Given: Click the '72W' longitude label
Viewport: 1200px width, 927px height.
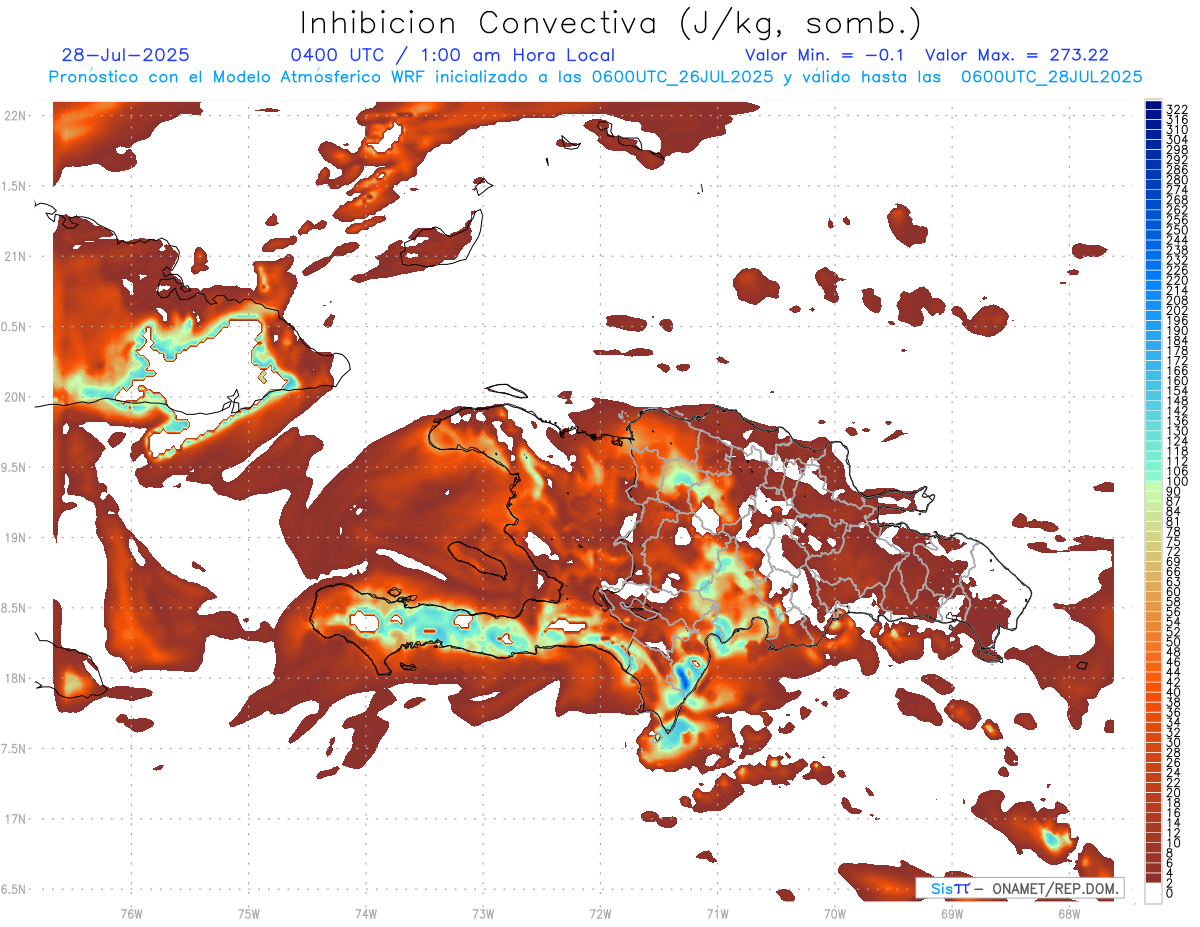Looking at the screenshot, I should 600,912.
